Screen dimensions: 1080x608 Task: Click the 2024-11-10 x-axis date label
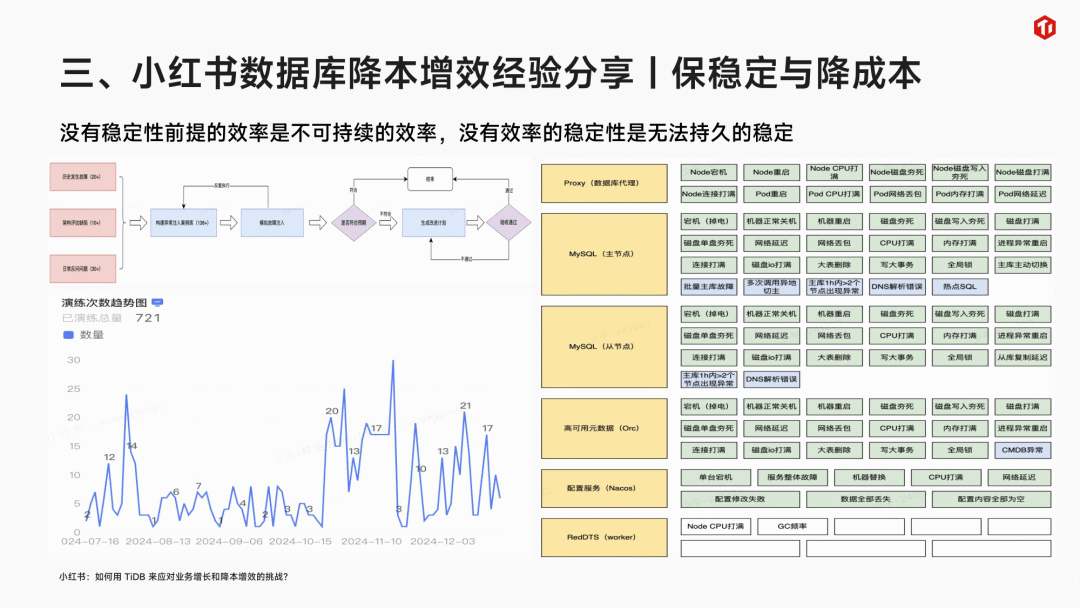[371, 542]
